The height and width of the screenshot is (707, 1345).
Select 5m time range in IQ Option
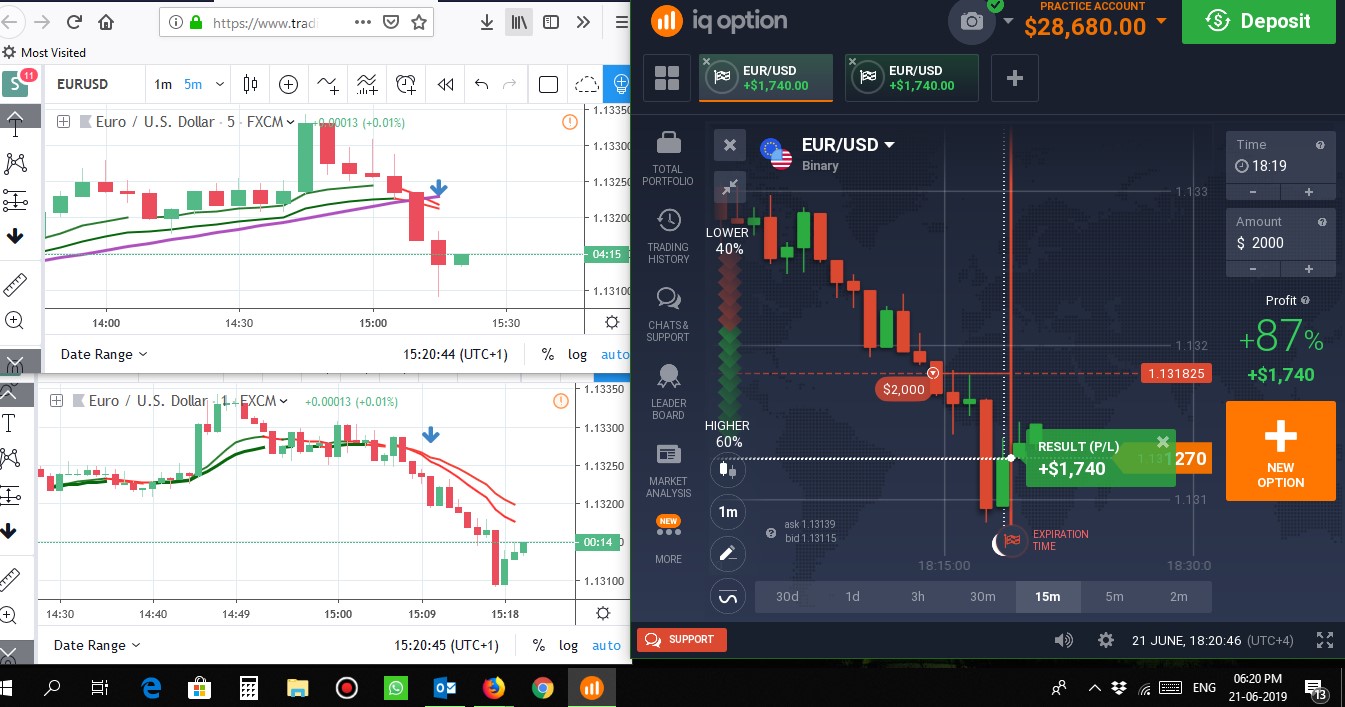click(1114, 597)
